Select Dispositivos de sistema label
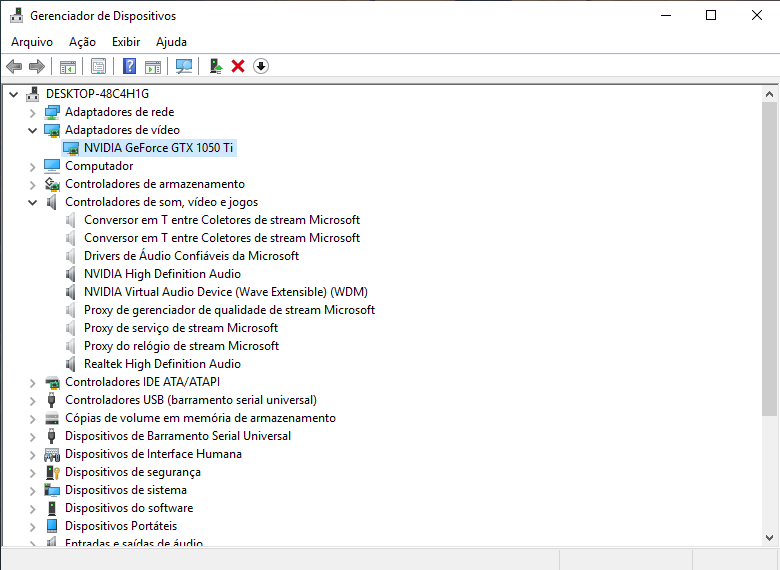This screenshot has height=570, width=780. (126, 490)
